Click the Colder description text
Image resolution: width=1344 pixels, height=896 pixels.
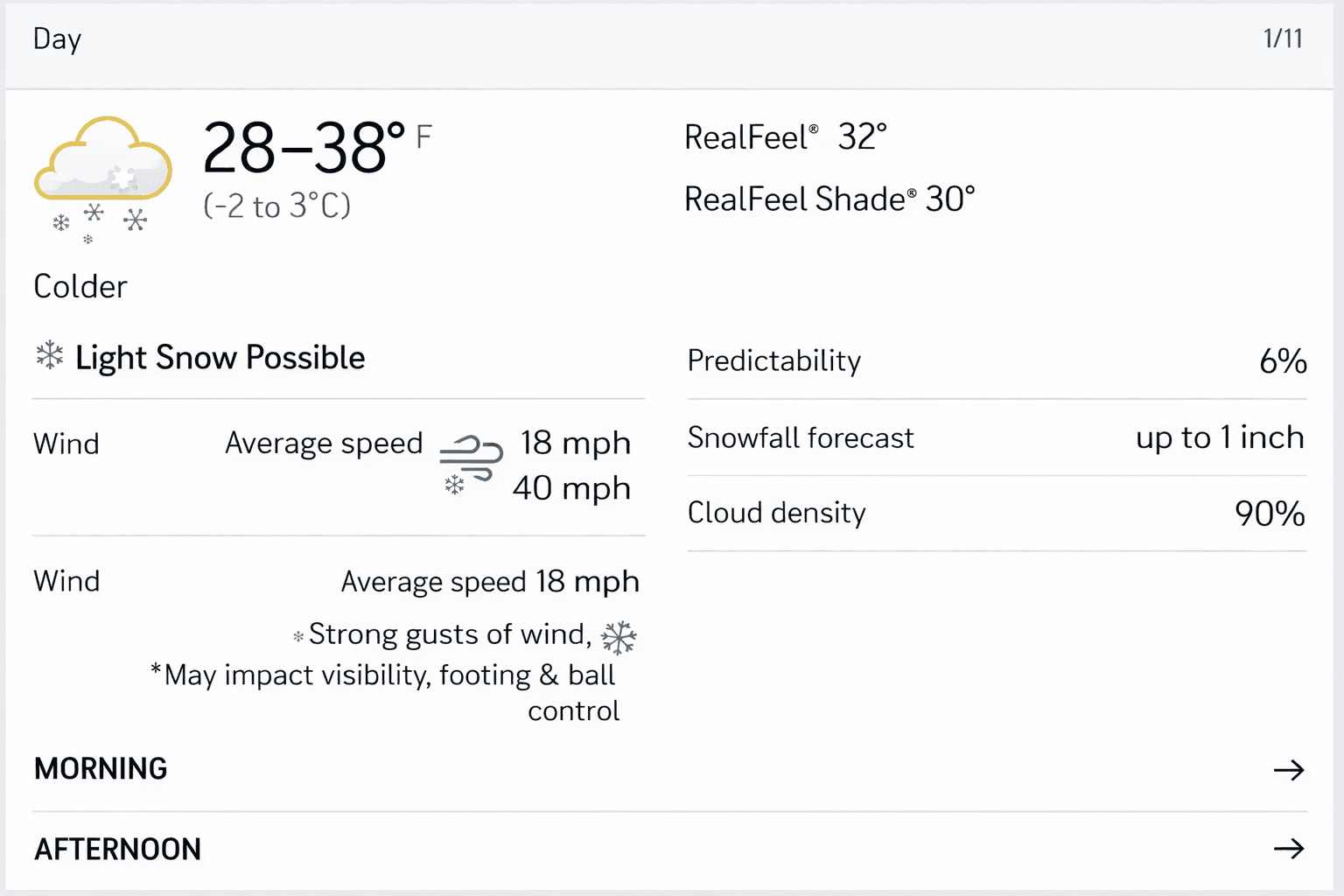[80, 287]
